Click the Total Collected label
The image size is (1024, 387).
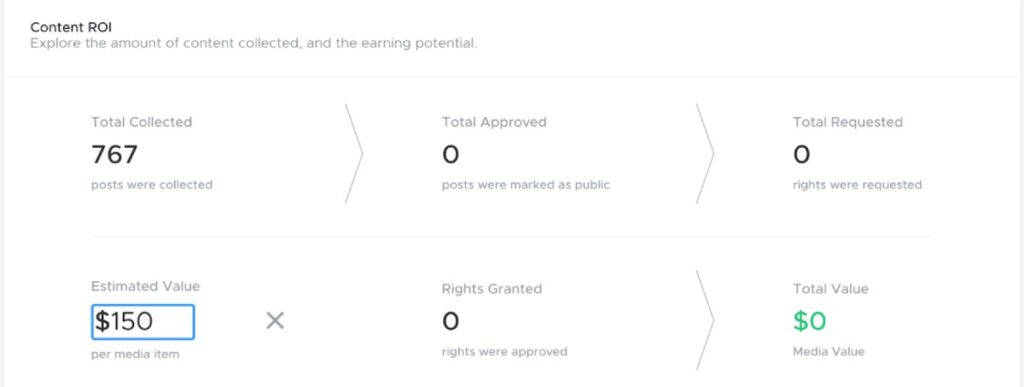click(142, 122)
